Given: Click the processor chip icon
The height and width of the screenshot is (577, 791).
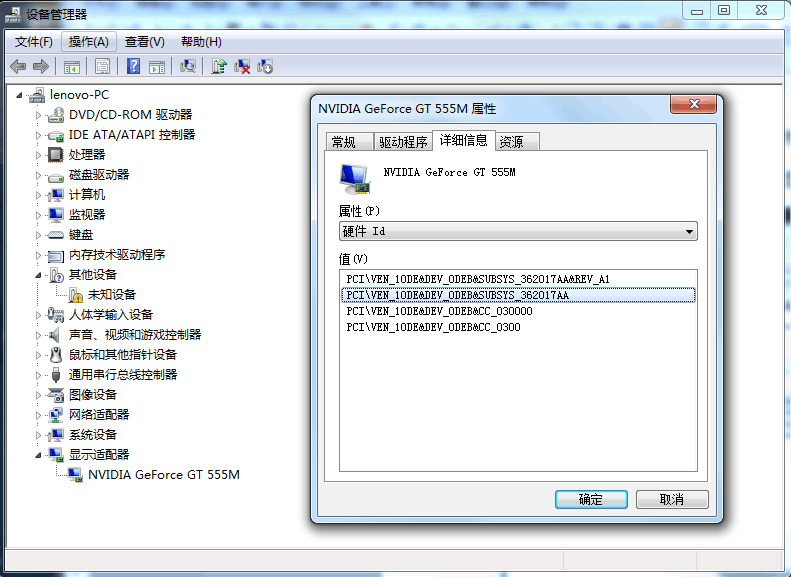Looking at the screenshot, I should click(55, 155).
